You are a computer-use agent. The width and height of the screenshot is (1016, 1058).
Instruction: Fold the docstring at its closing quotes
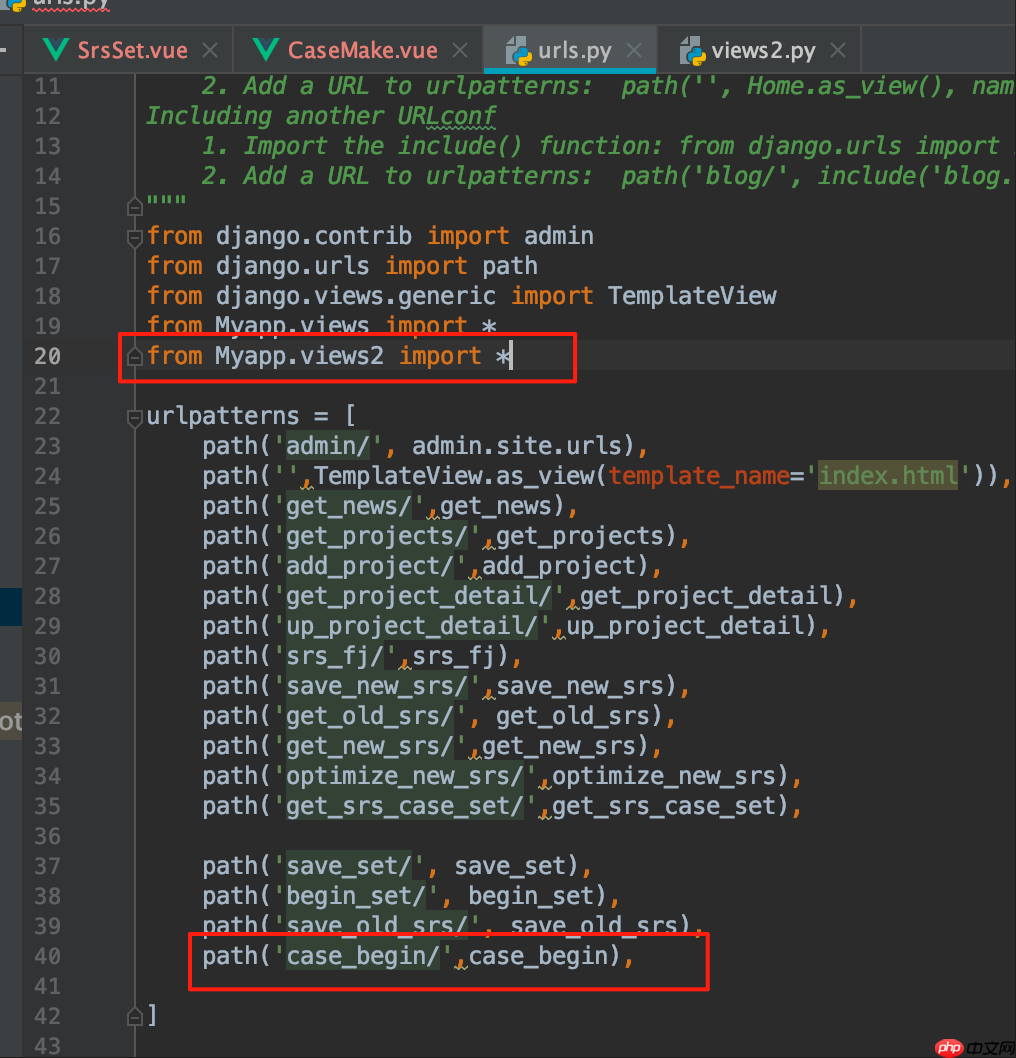pos(134,207)
